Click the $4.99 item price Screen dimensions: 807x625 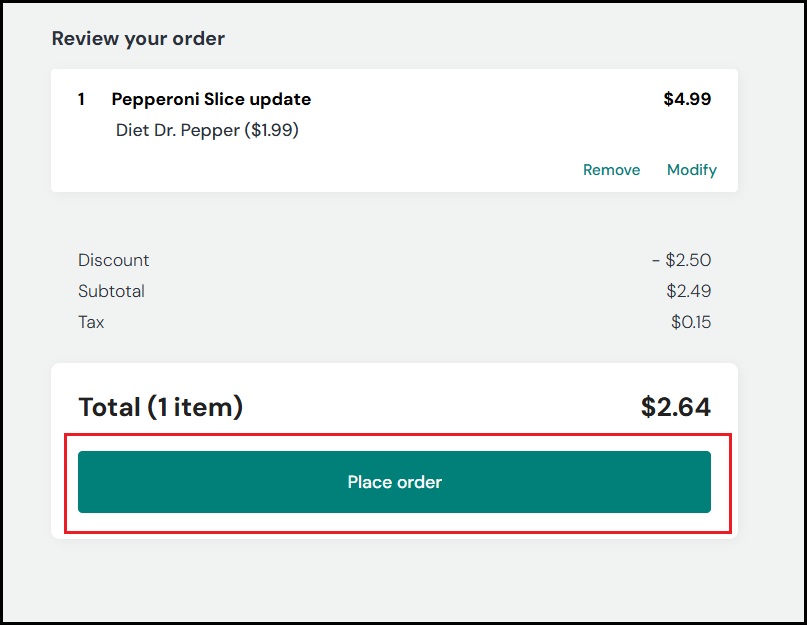pyautogui.click(x=686, y=99)
